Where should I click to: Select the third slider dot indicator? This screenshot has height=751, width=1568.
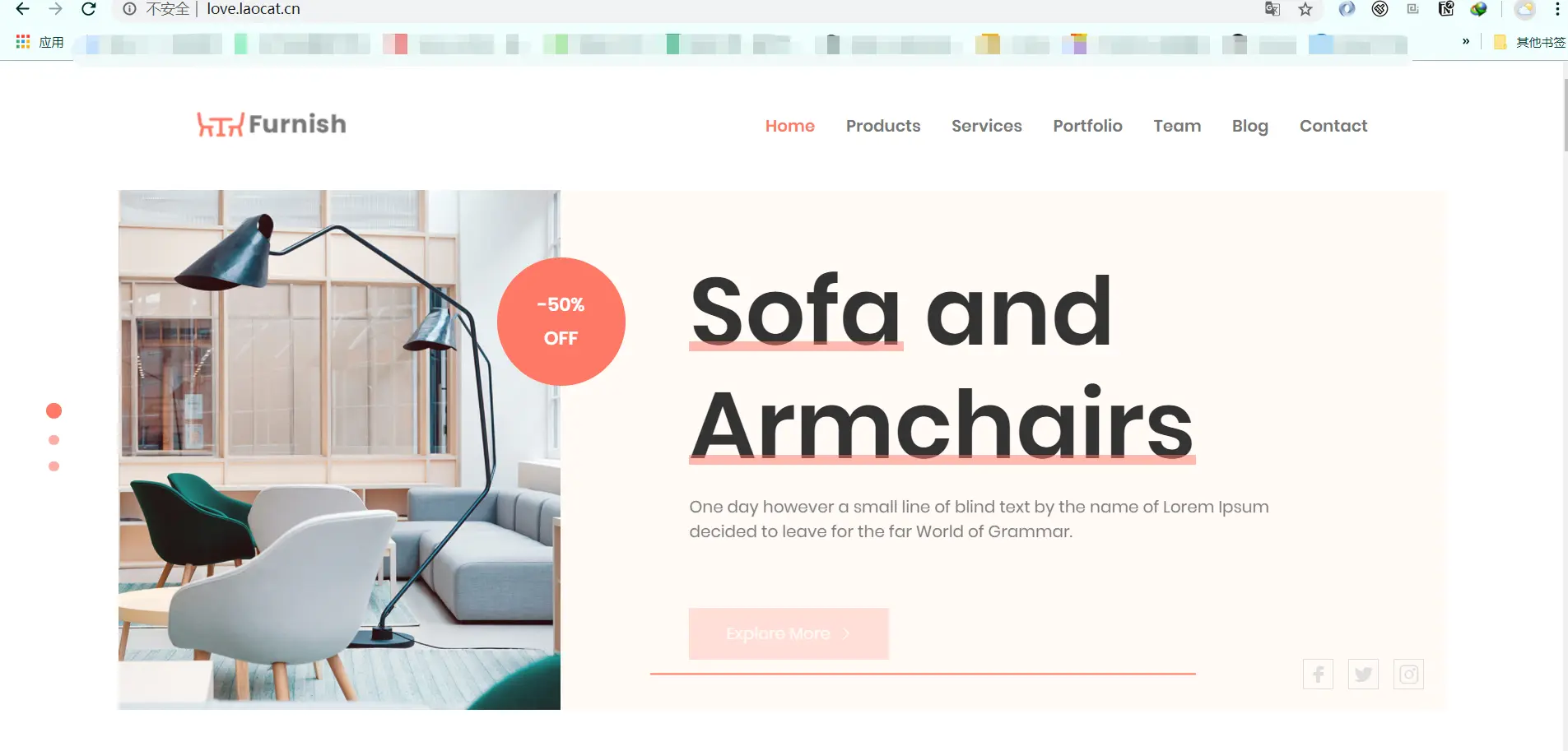(x=54, y=466)
